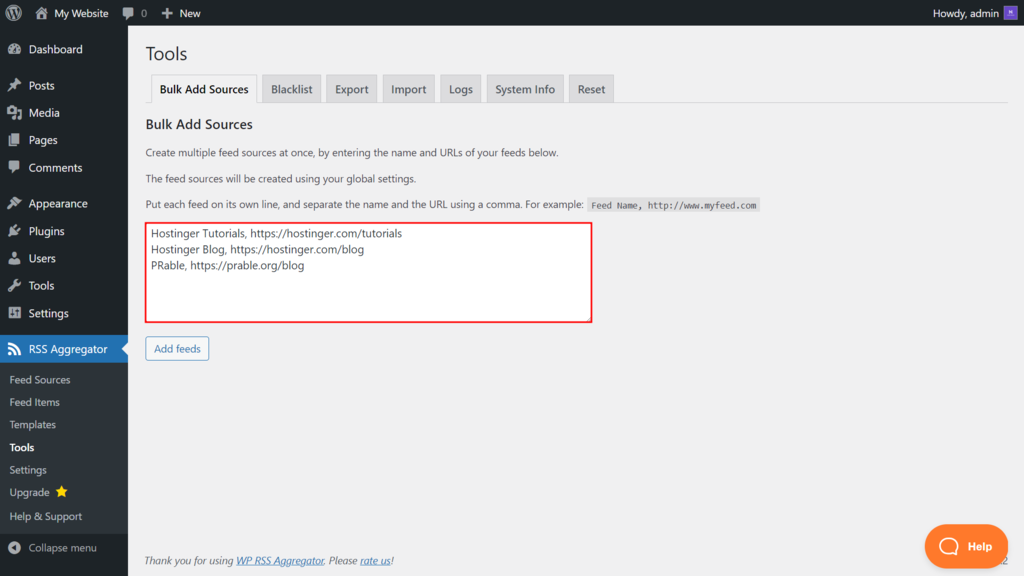Follow the rate us link in the footer
The height and width of the screenshot is (576, 1024).
pyautogui.click(x=375, y=560)
